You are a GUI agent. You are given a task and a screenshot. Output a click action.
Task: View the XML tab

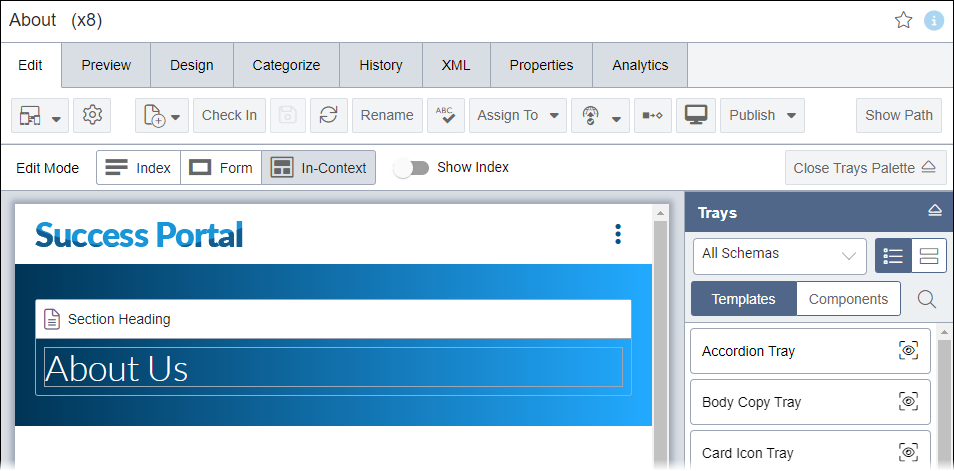[456, 65]
